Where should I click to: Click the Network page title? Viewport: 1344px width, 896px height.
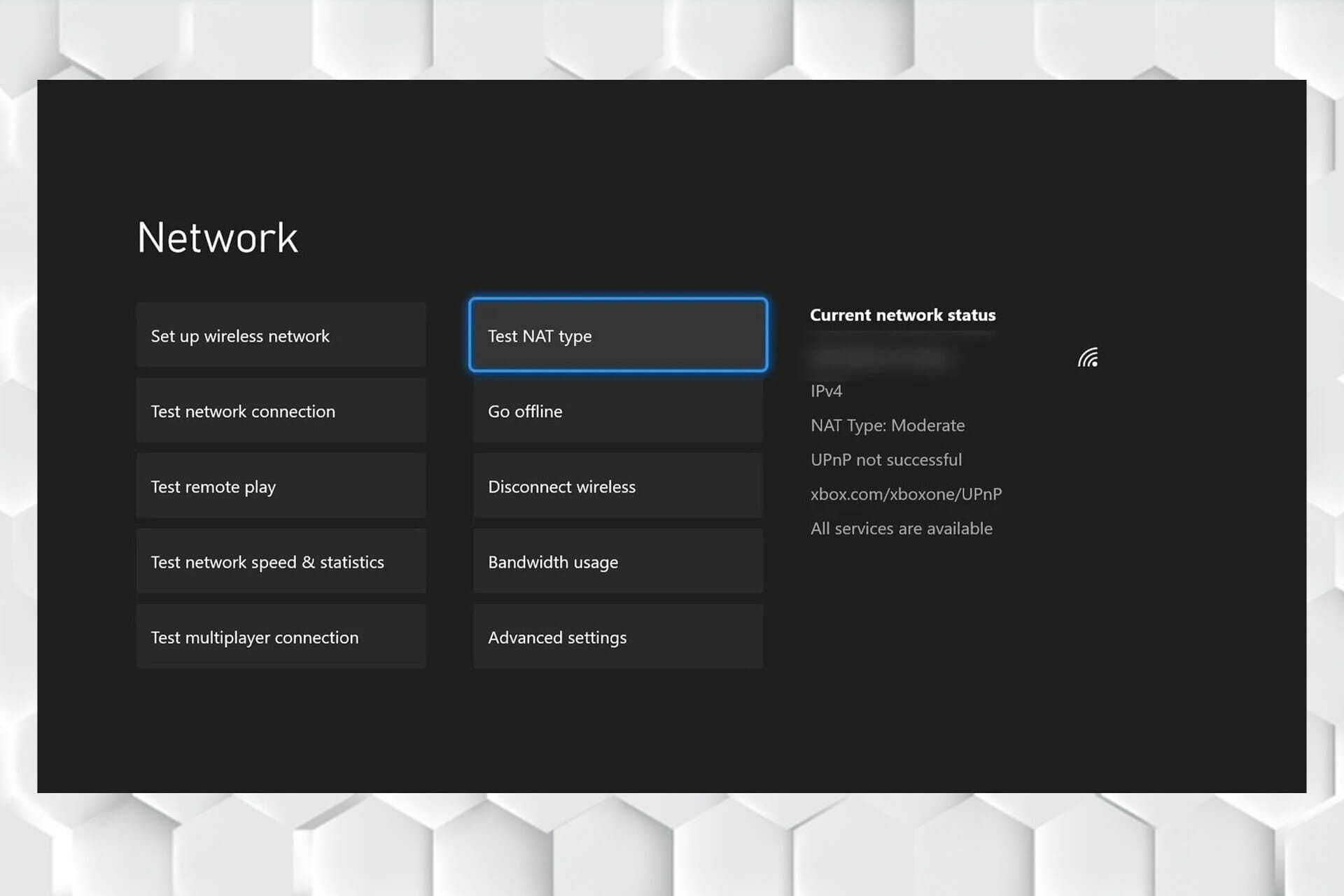point(218,237)
